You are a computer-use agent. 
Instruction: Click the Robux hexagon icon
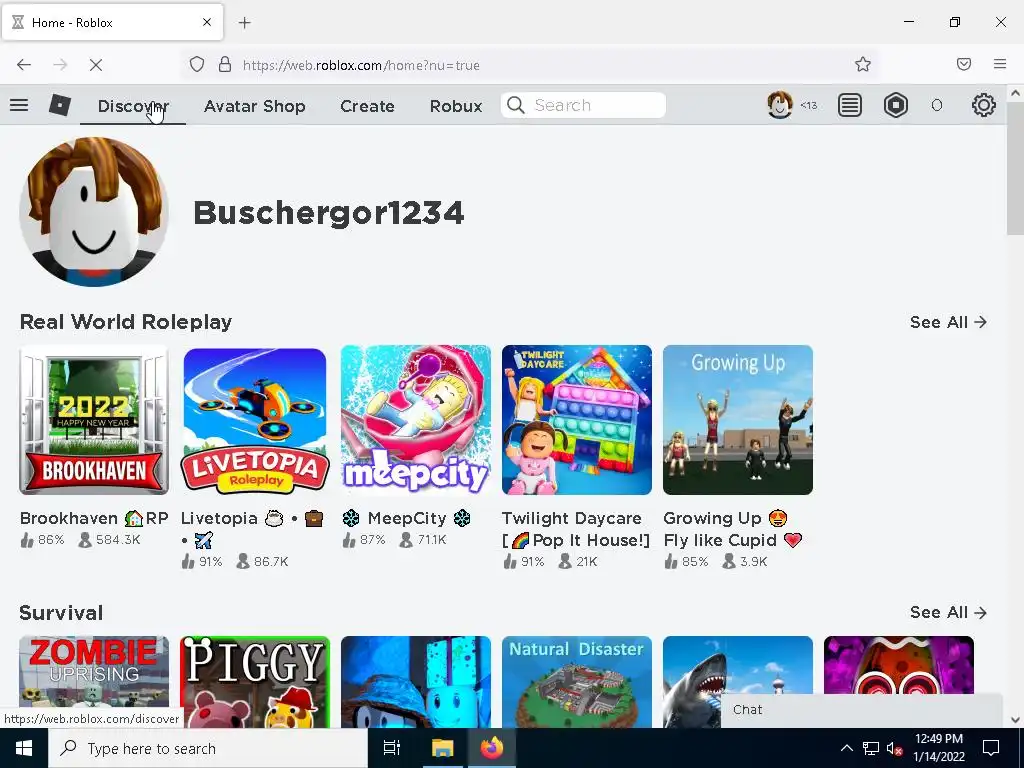tap(895, 105)
